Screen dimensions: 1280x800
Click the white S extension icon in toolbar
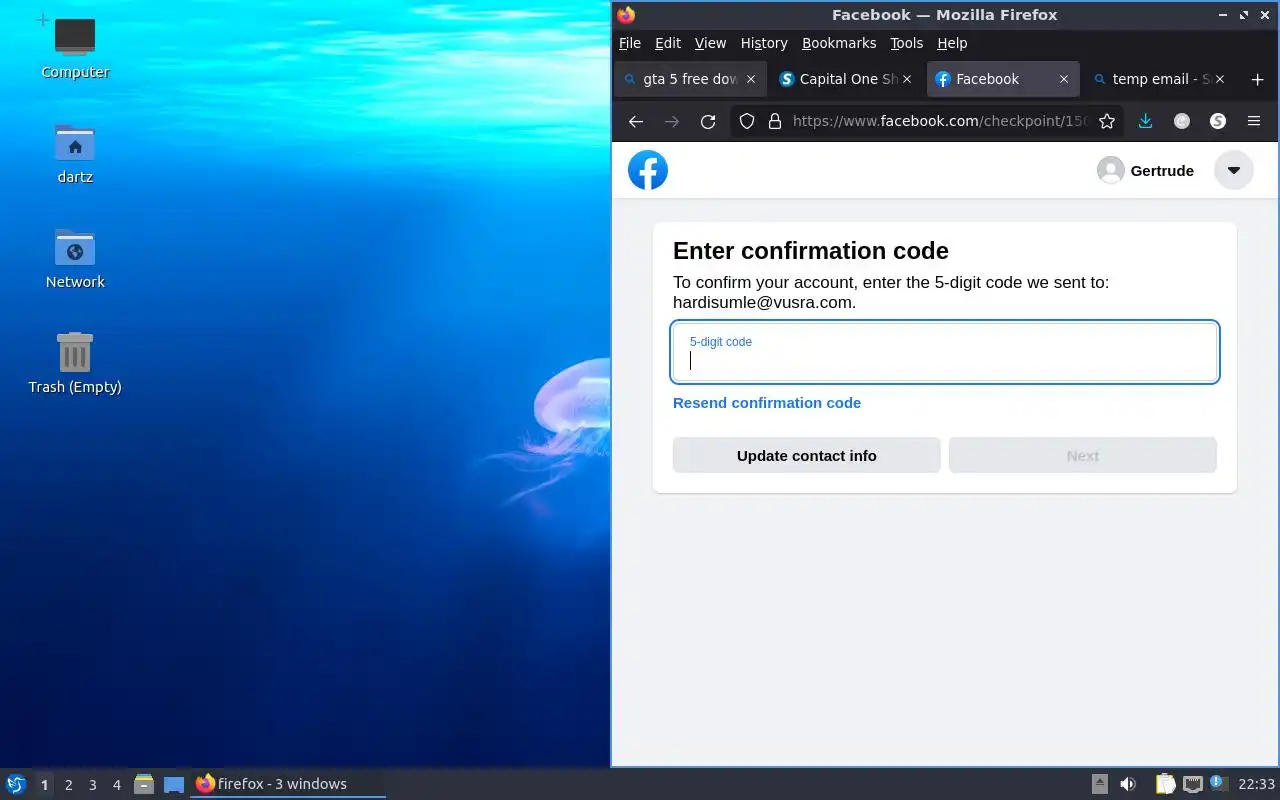1218,121
